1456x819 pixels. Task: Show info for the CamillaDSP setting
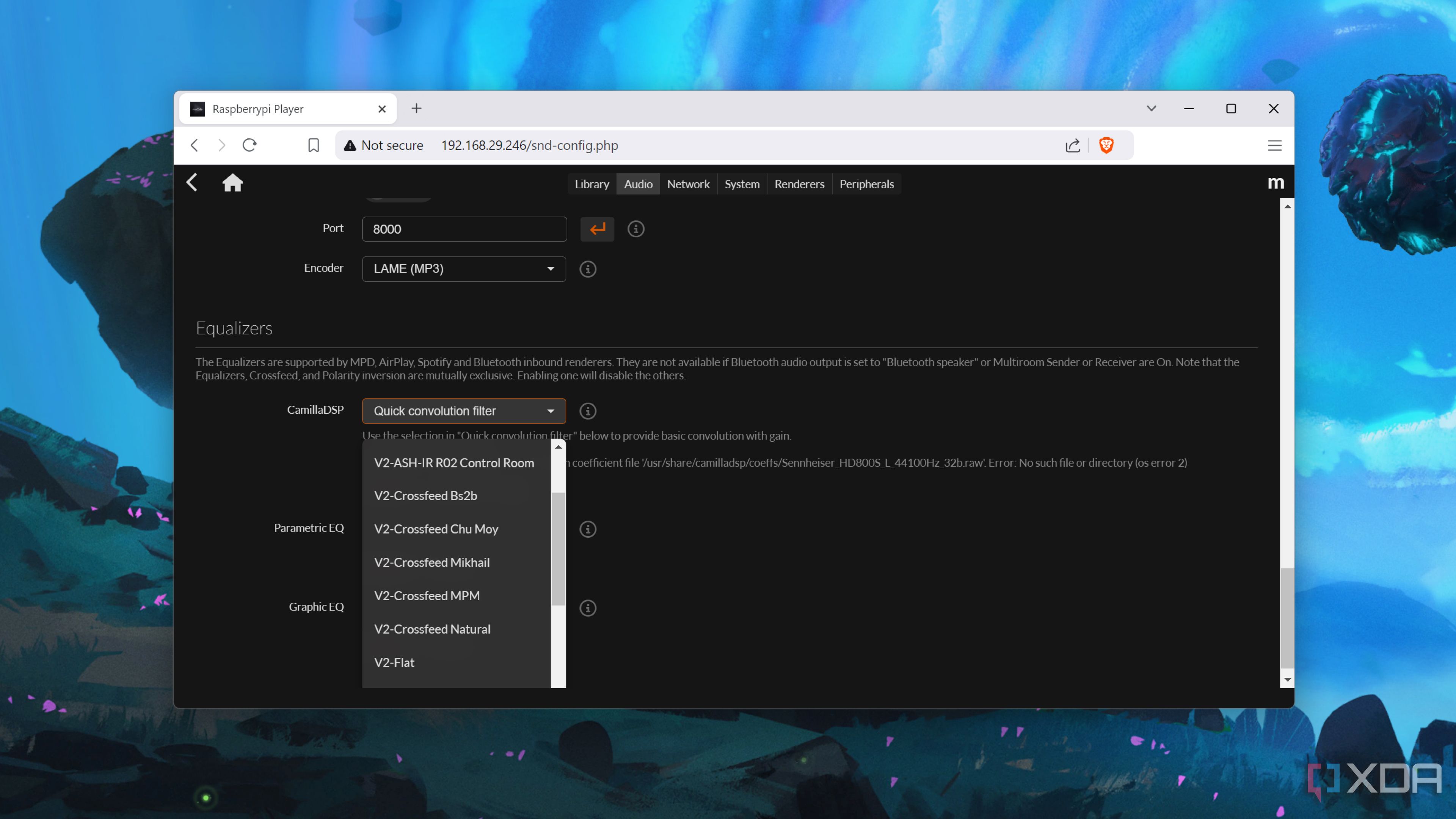(588, 411)
